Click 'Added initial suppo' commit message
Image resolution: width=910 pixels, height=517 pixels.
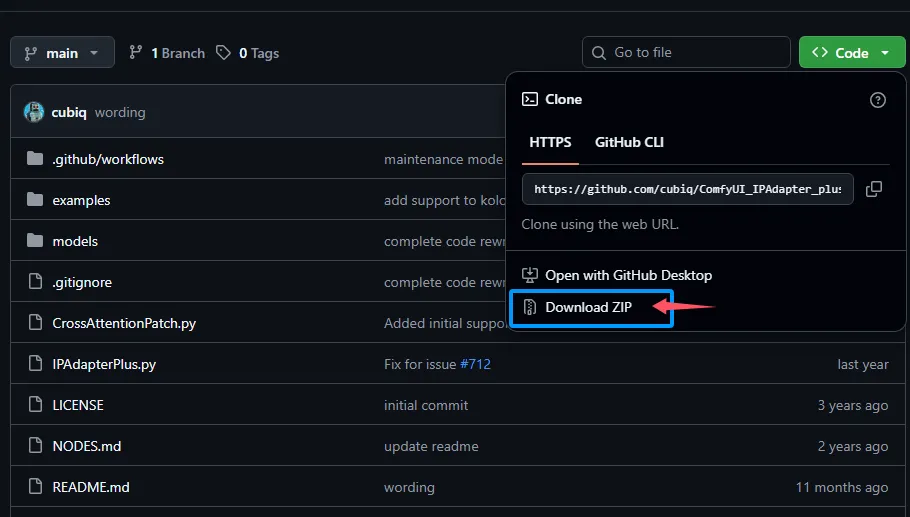click(446, 323)
